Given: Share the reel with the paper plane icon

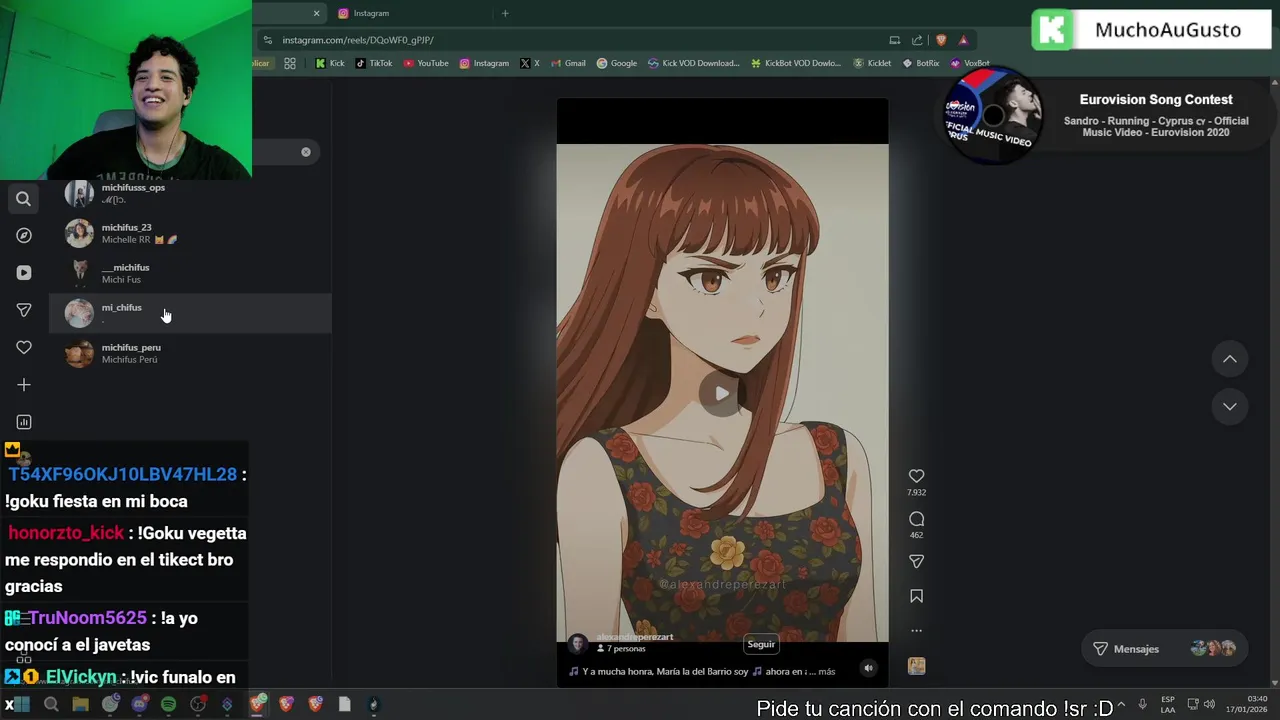Looking at the screenshot, I should pos(916,562).
